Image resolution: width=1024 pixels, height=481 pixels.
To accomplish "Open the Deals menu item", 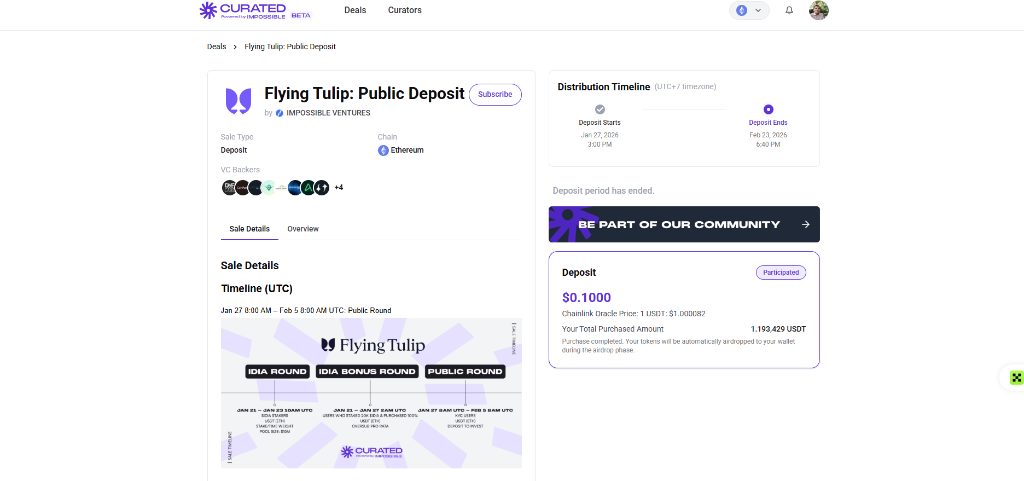I will point(355,10).
